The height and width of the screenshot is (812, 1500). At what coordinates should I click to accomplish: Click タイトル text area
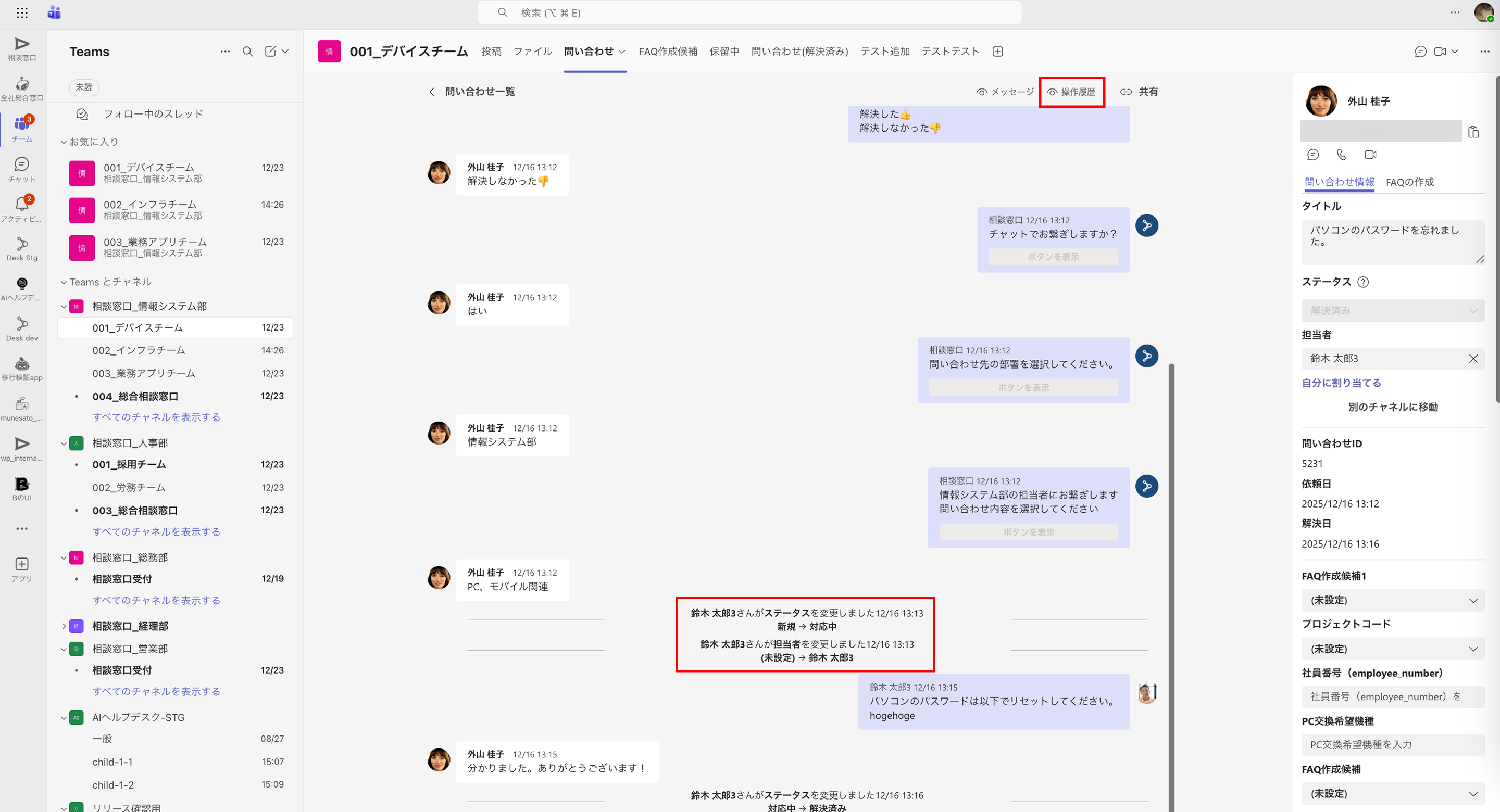[1393, 242]
